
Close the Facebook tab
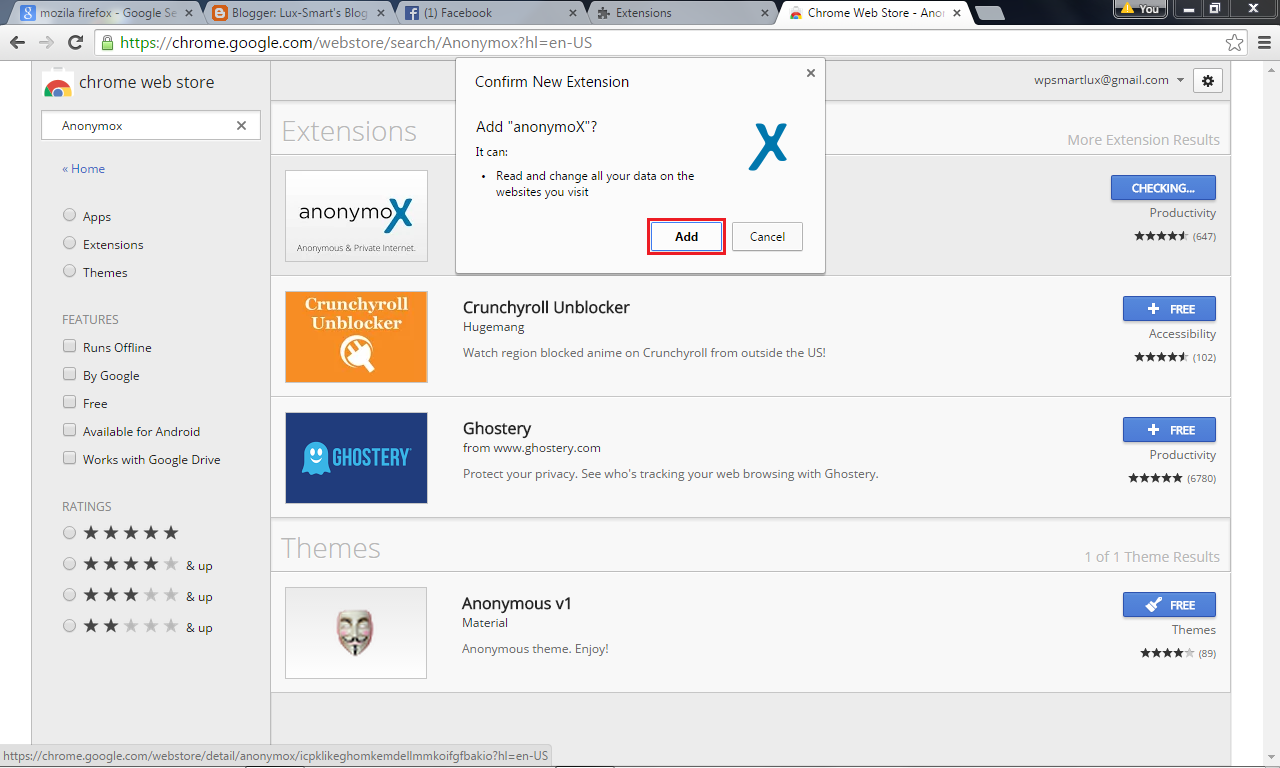pyautogui.click(x=573, y=13)
